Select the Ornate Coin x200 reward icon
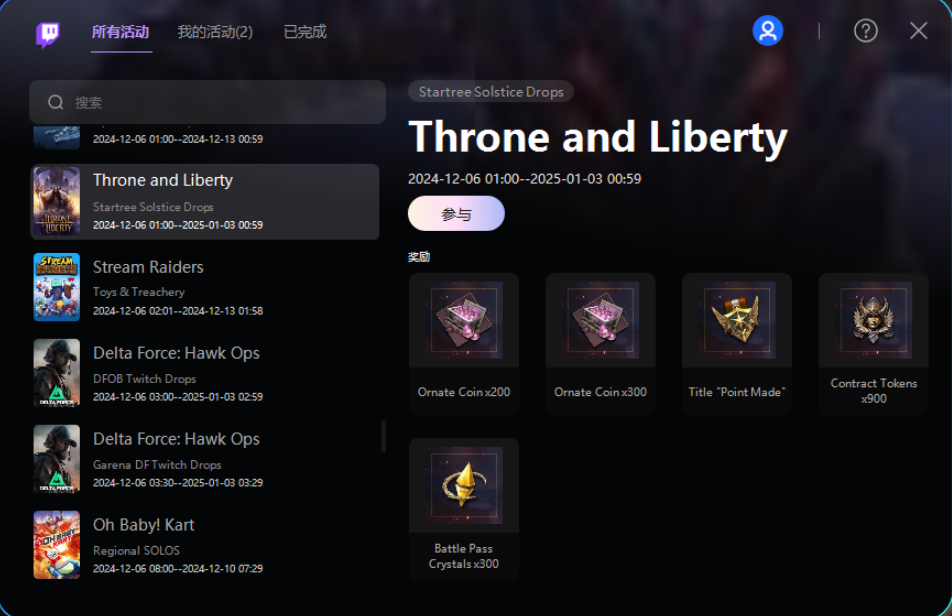This screenshot has height=616, width=952. 464,320
